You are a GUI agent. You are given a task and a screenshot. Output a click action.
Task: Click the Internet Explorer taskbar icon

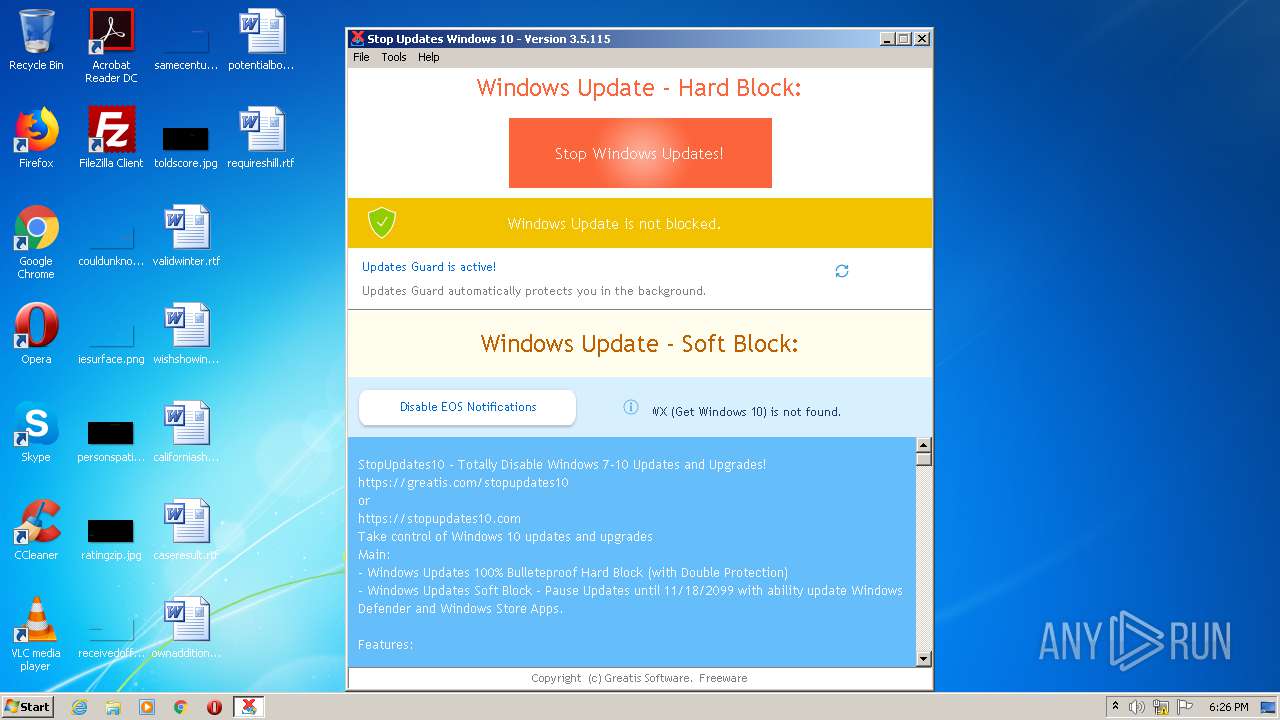click(x=79, y=707)
